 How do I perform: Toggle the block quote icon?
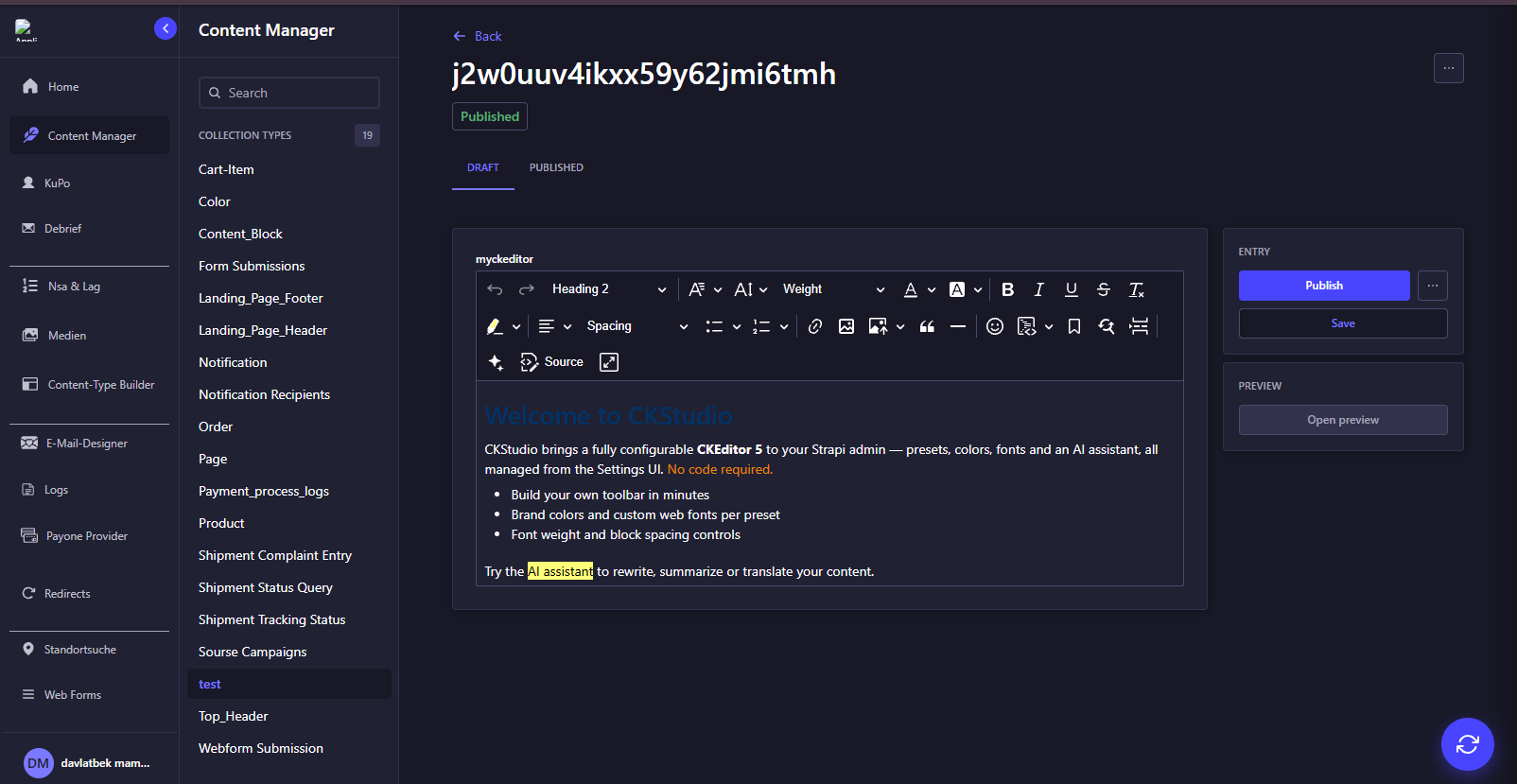coord(927,326)
